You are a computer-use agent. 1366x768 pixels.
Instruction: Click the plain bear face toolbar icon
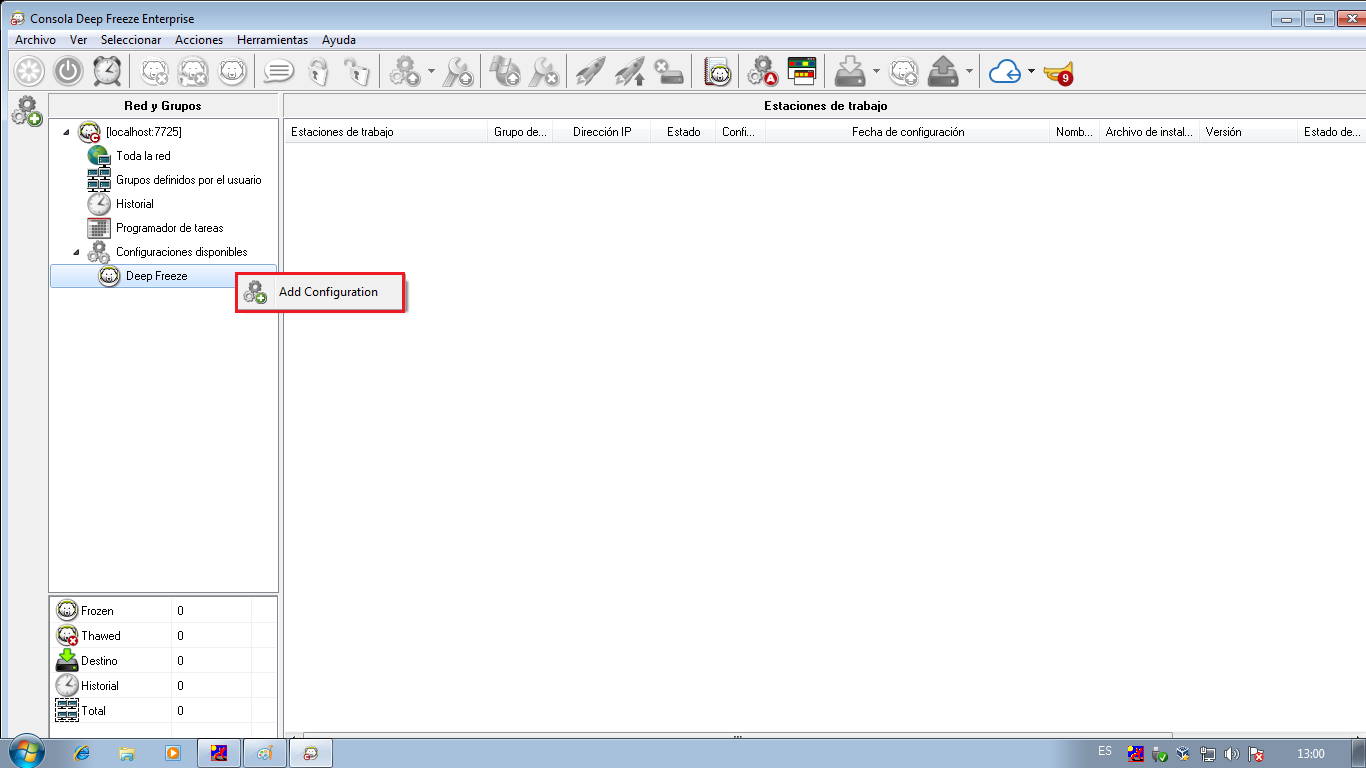232,71
